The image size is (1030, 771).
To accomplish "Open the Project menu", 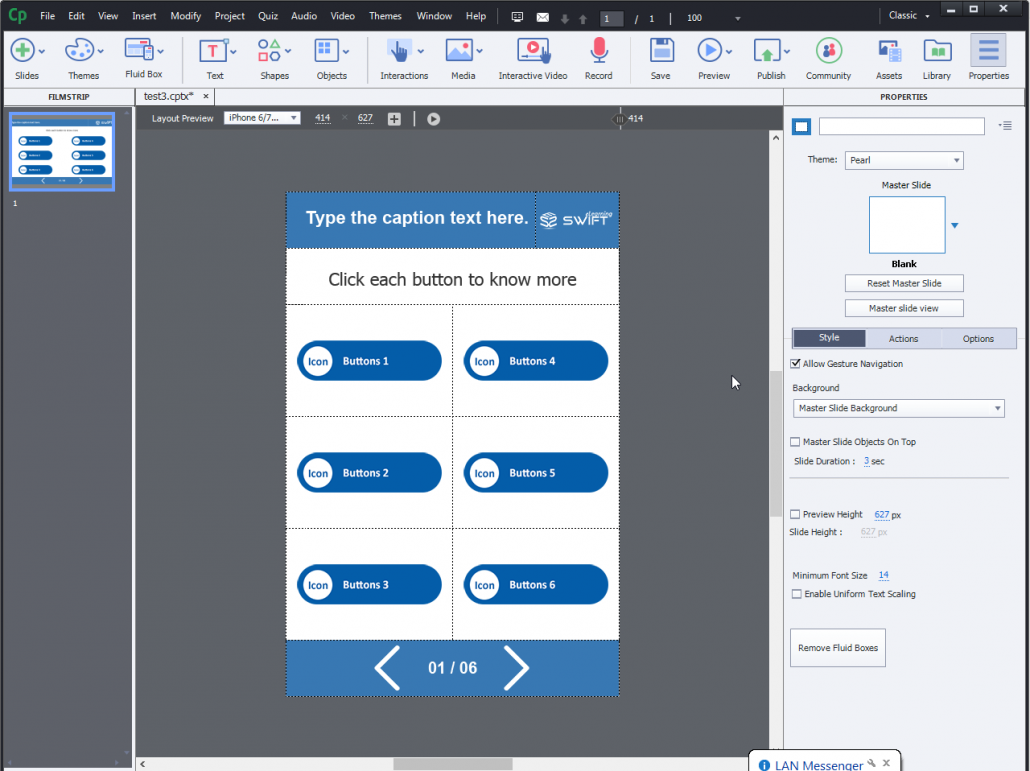I will point(229,15).
